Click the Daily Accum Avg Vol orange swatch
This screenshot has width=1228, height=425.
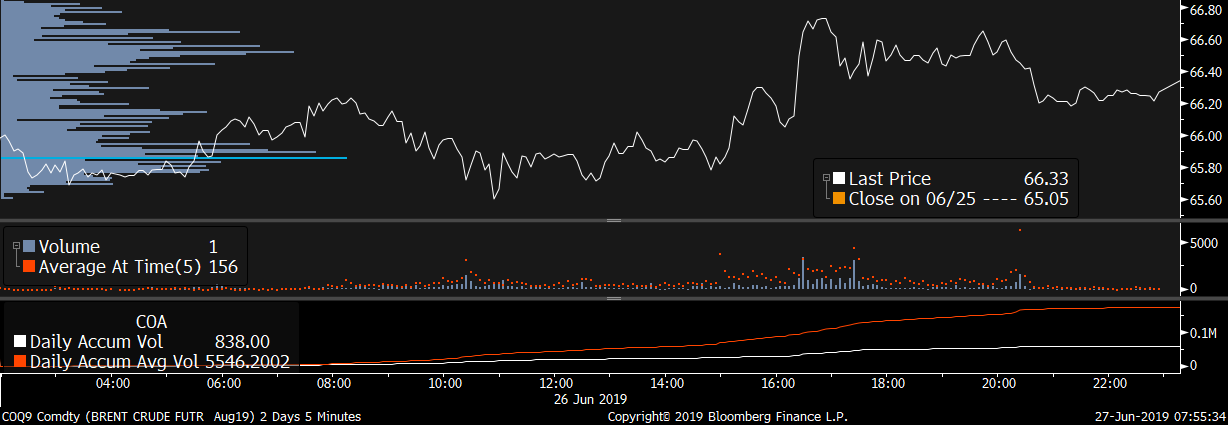(22, 361)
